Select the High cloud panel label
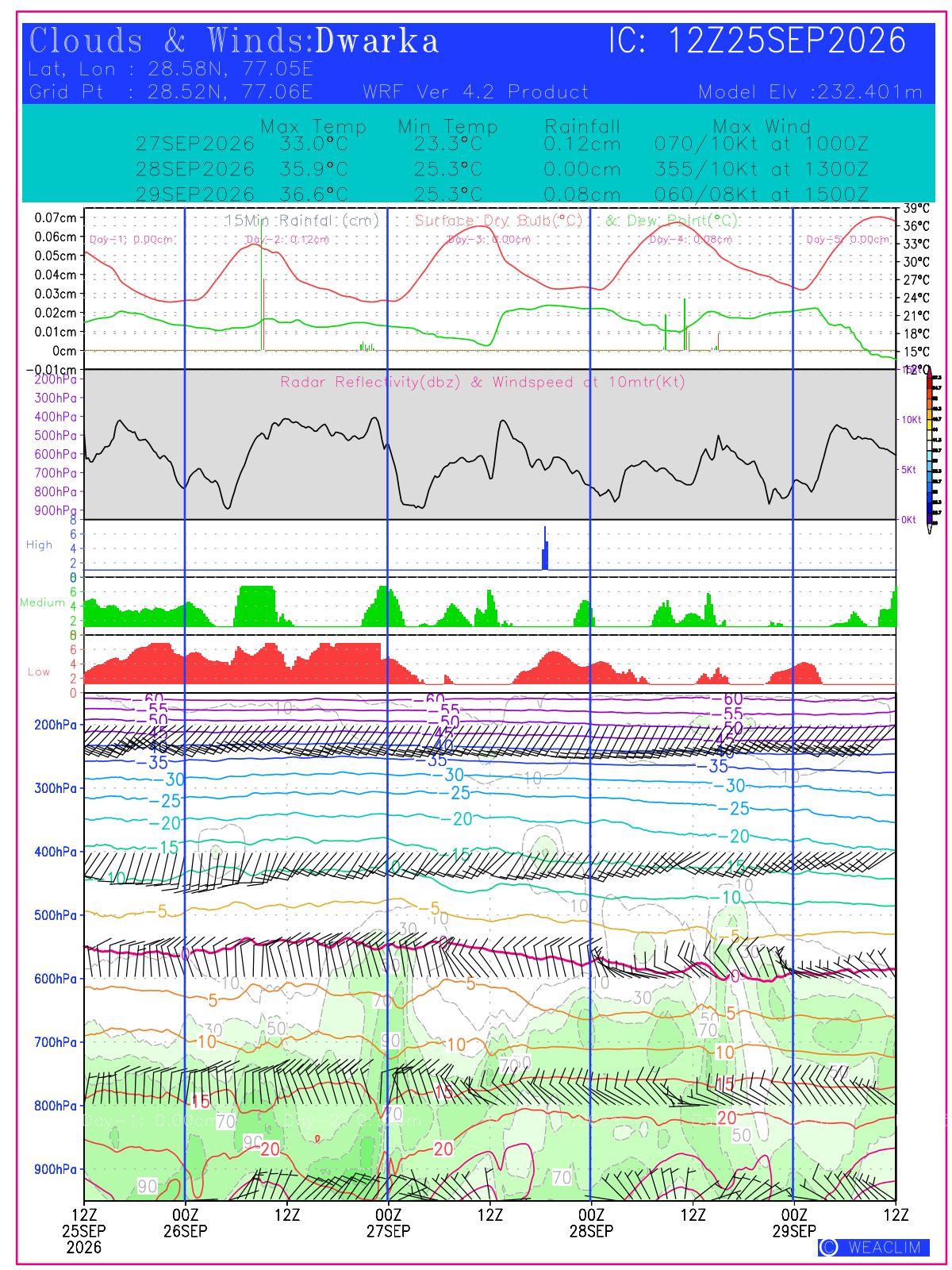The width and height of the screenshot is (952, 1270). click(39, 545)
